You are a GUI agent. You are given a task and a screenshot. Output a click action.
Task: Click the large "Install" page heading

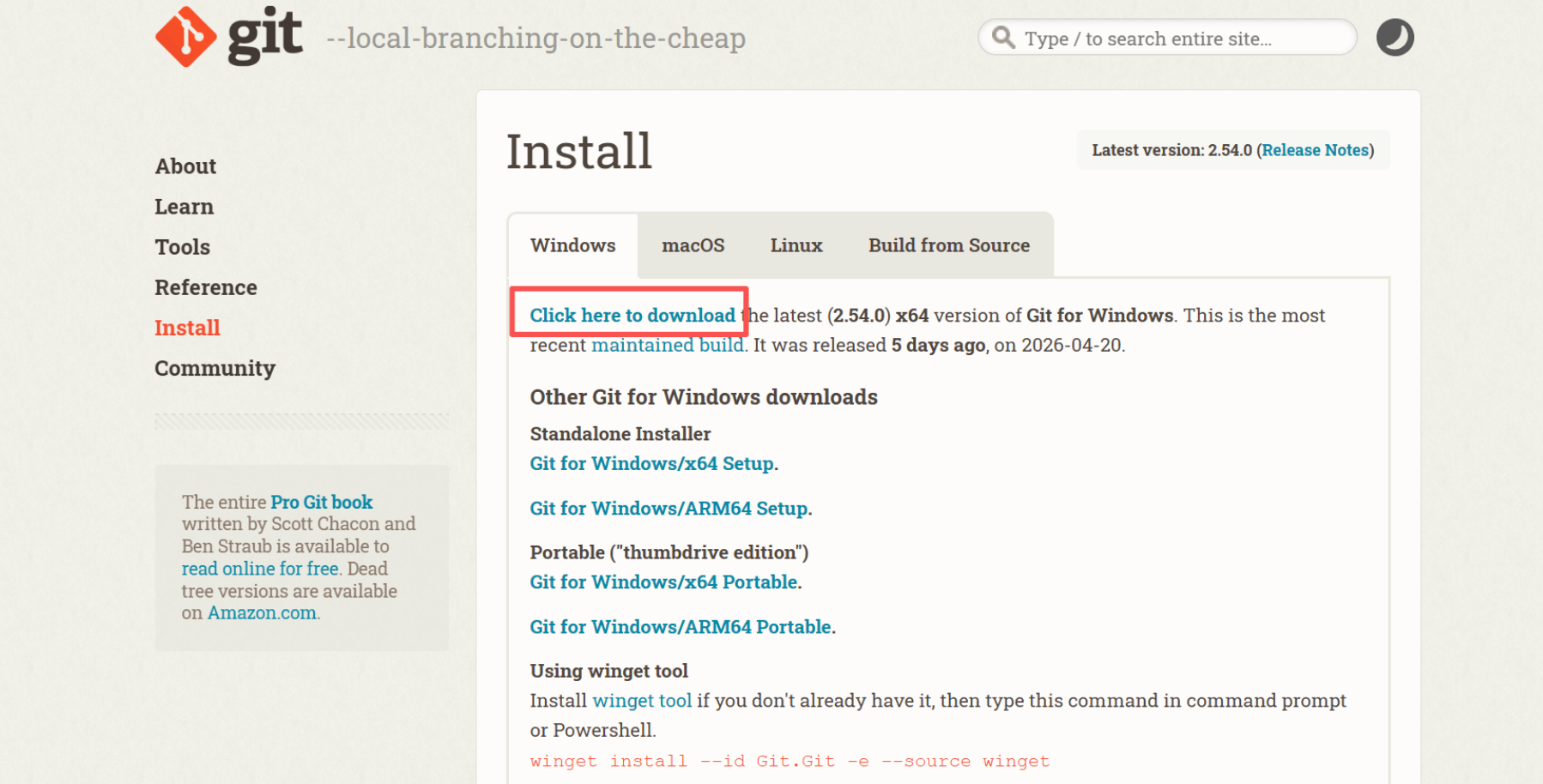click(x=579, y=151)
